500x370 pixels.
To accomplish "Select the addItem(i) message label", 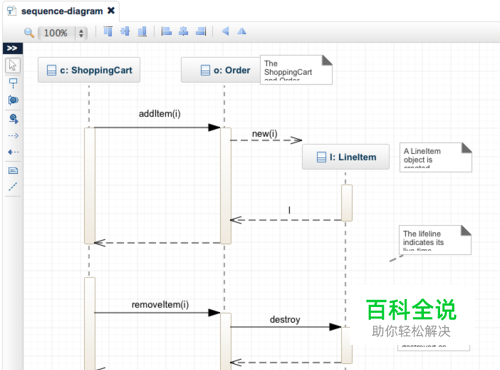I will click(160, 114).
